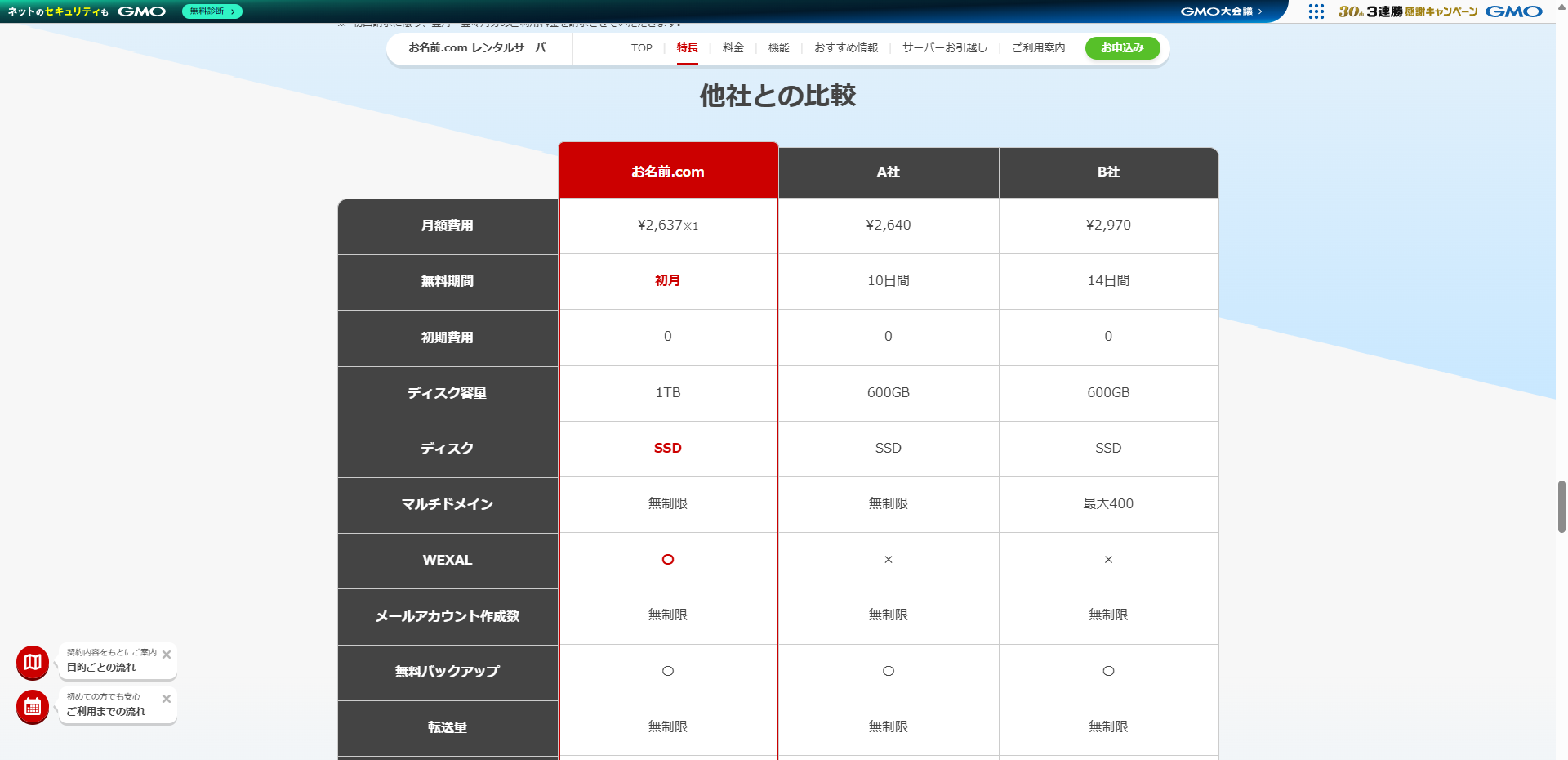Image resolution: width=1568 pixels, height=760 pixels.
Task: Click the GMO logo at top right
Action: [x=1513, y=11]
